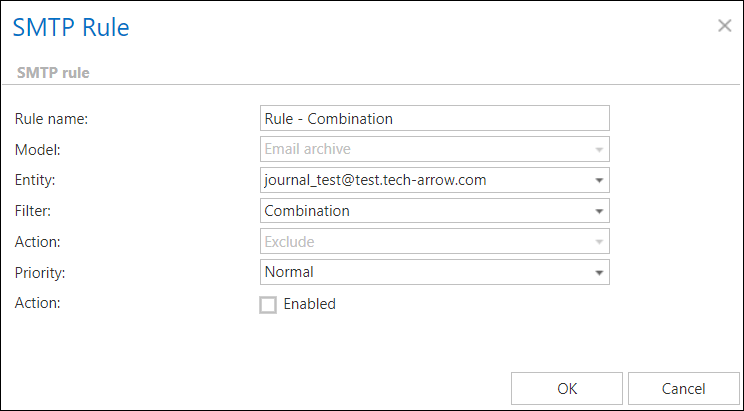Expand the Priority dropdown set to Normal

[x=598, y=272]
